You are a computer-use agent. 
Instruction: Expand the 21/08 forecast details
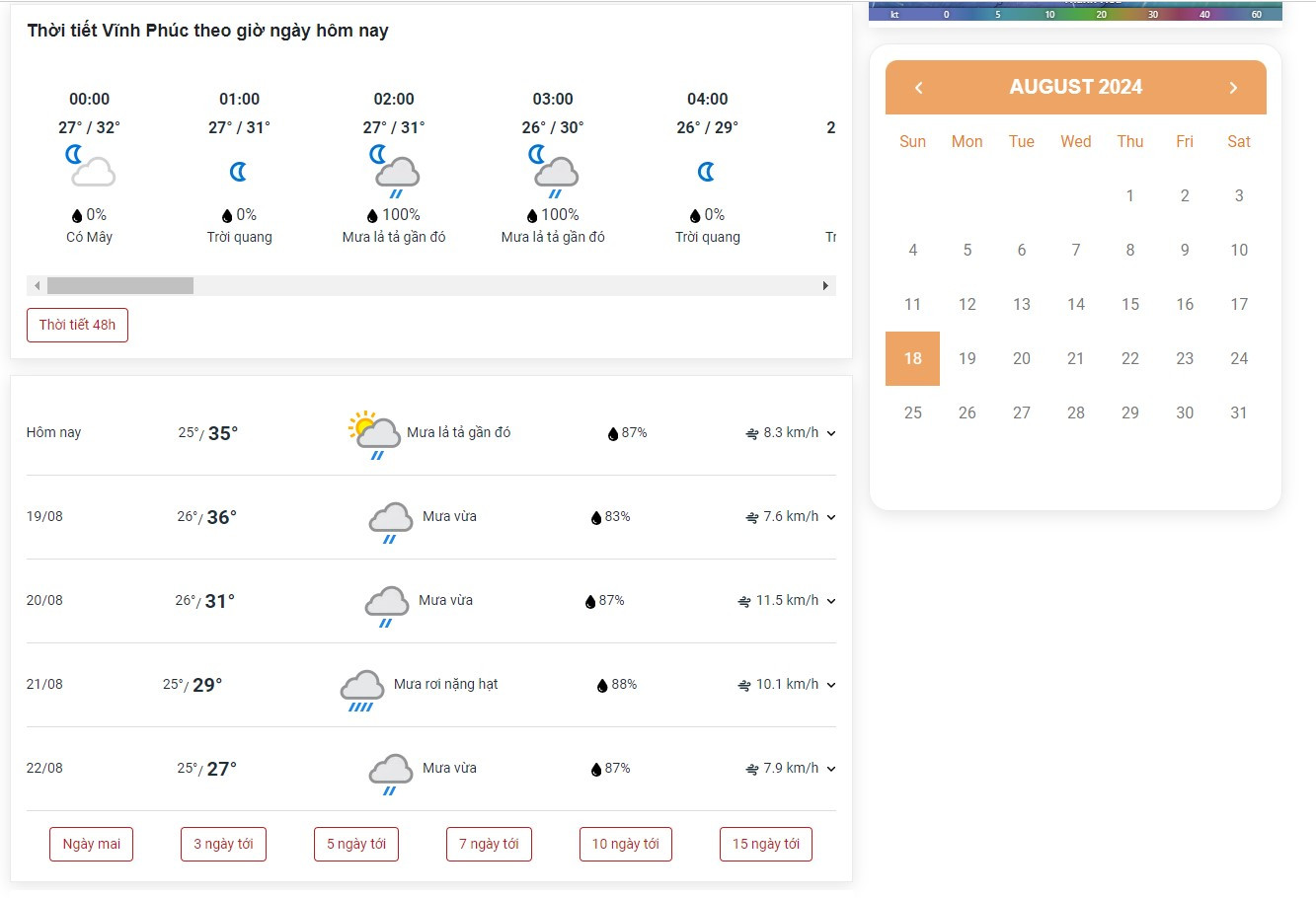click(x=831, y=685)
